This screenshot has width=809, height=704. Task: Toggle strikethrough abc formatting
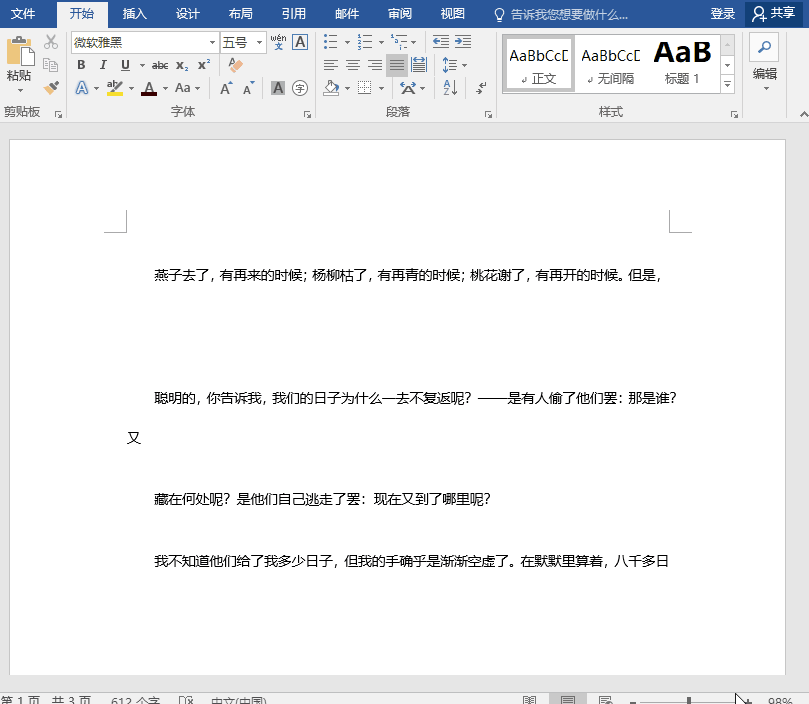[x=160, y=65]
